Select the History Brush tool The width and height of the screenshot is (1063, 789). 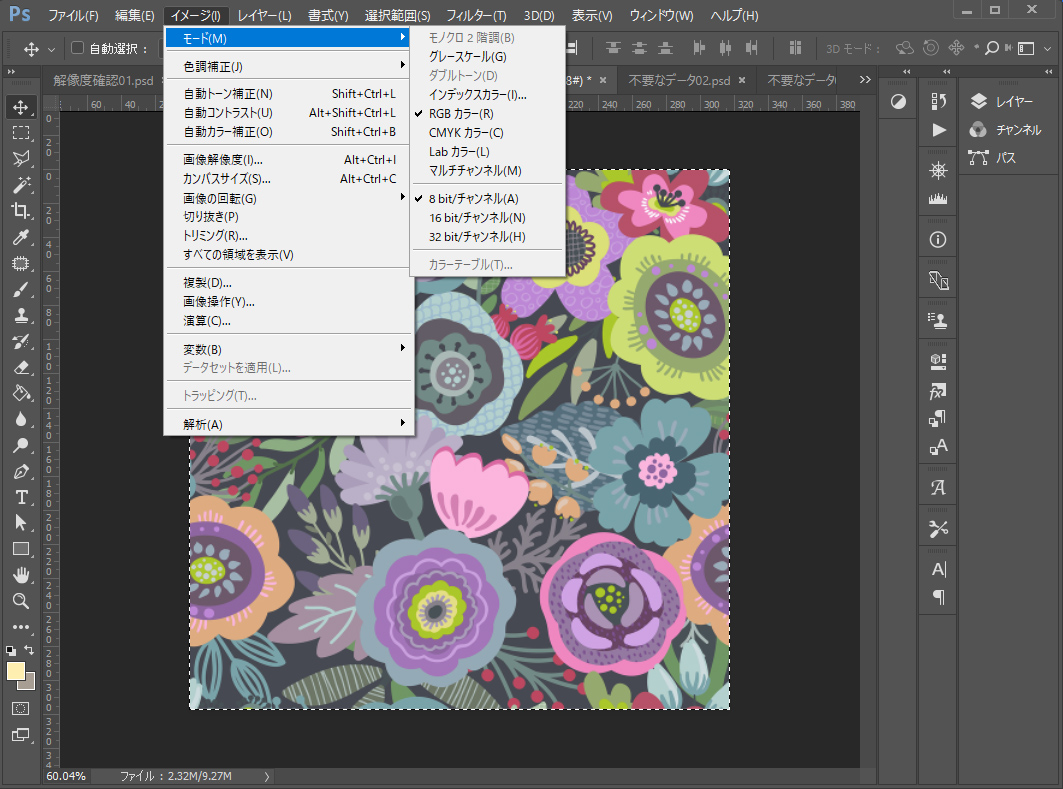click(21, 341)
